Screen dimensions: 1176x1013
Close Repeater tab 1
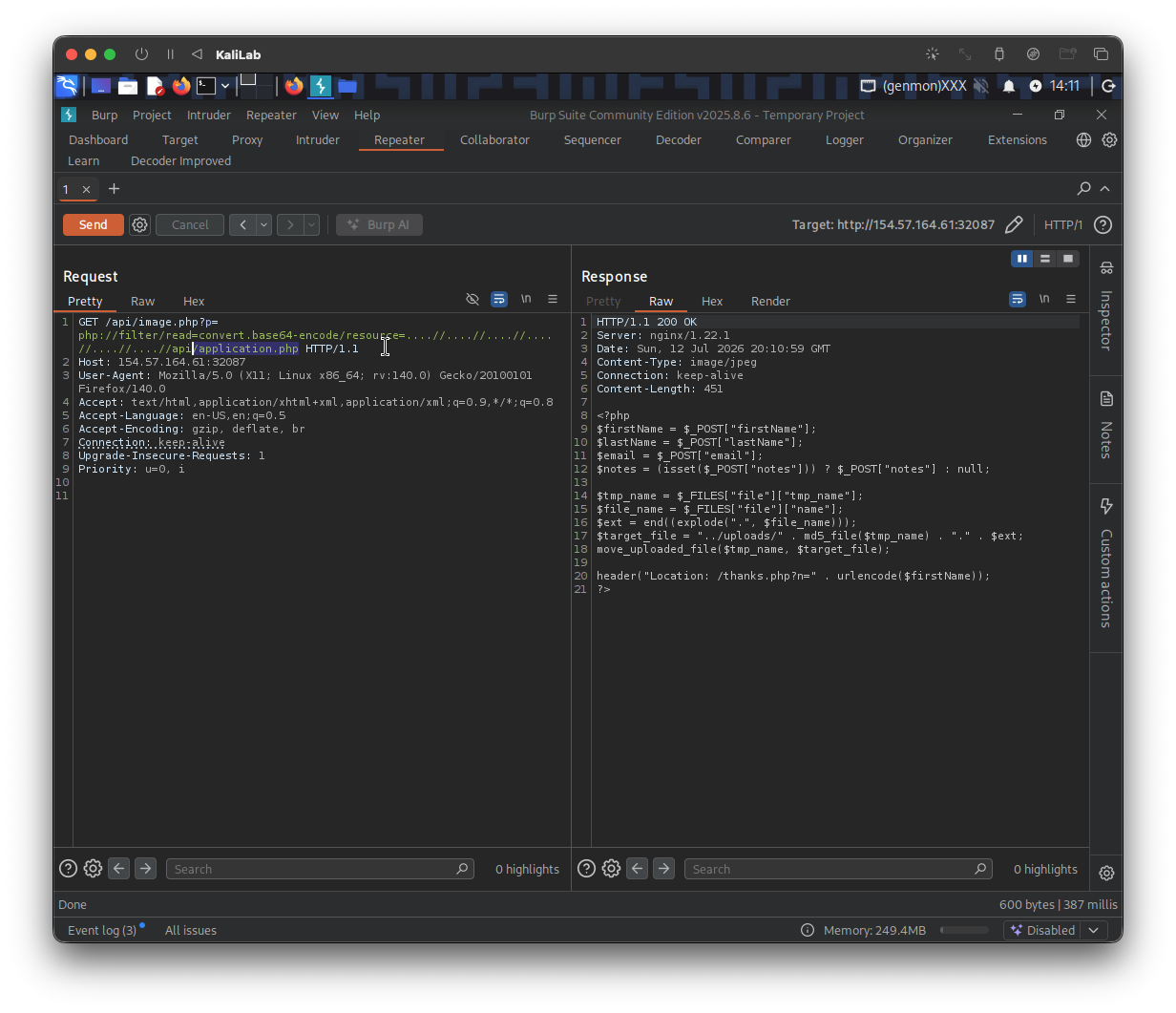coord(86,189)
